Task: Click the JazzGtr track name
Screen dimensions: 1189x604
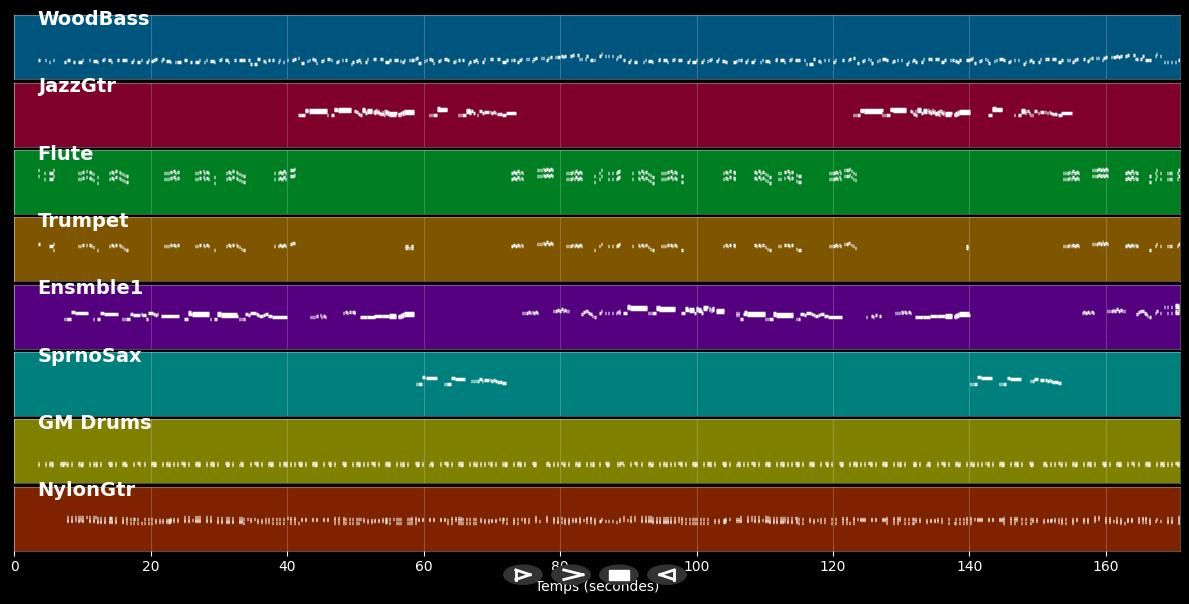Action: coord(77,86)
